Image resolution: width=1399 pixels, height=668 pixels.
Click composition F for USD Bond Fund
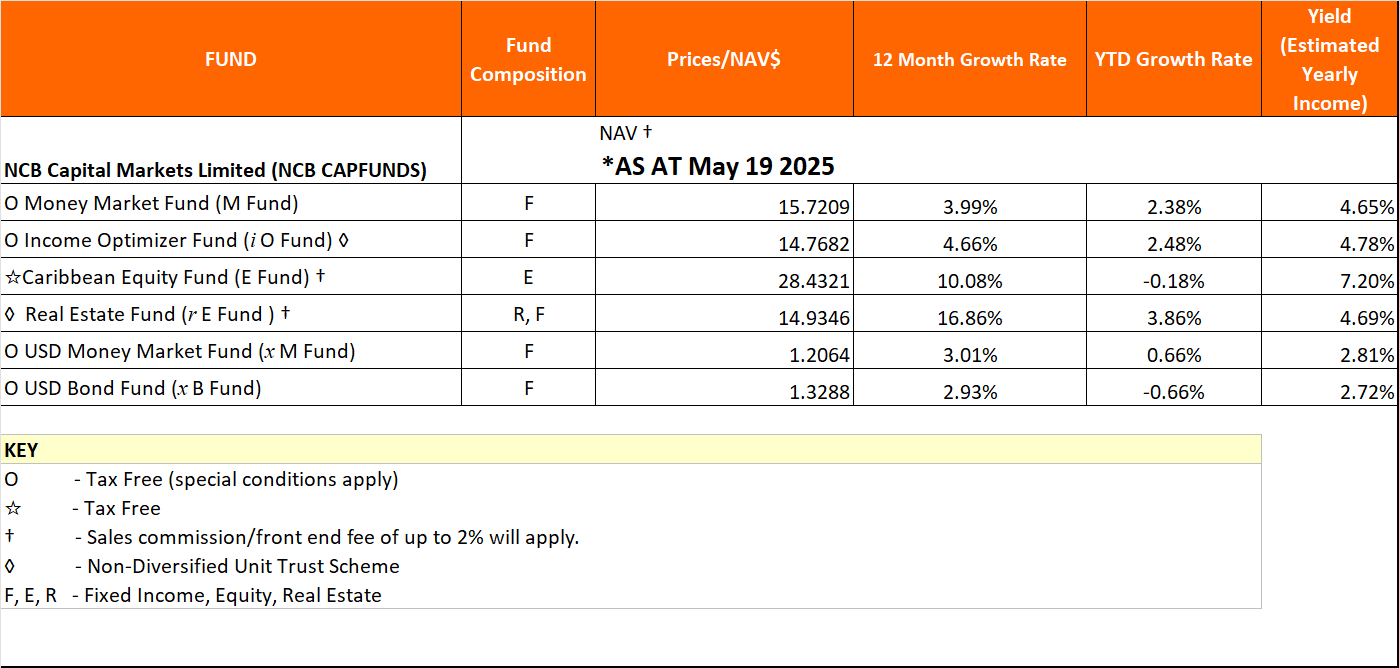(528, 388)
